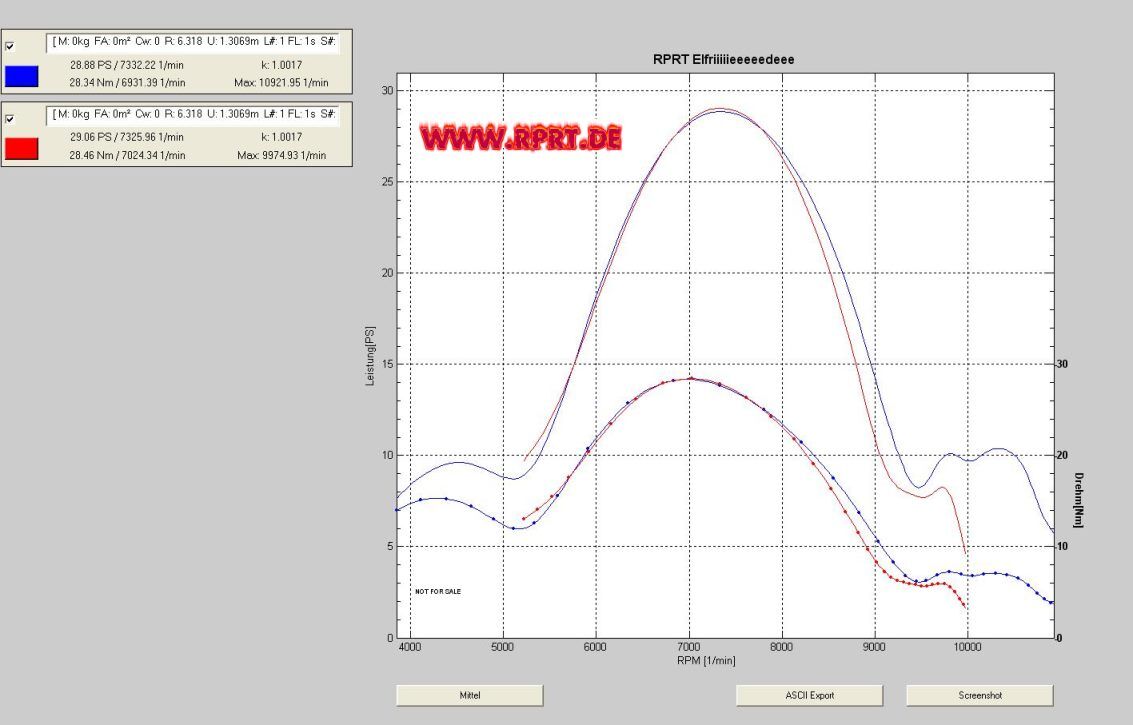Click the red run's 28.46 Nm readout
The width and height of the screenshot is (1133, 725).
[x=126, y=155]
